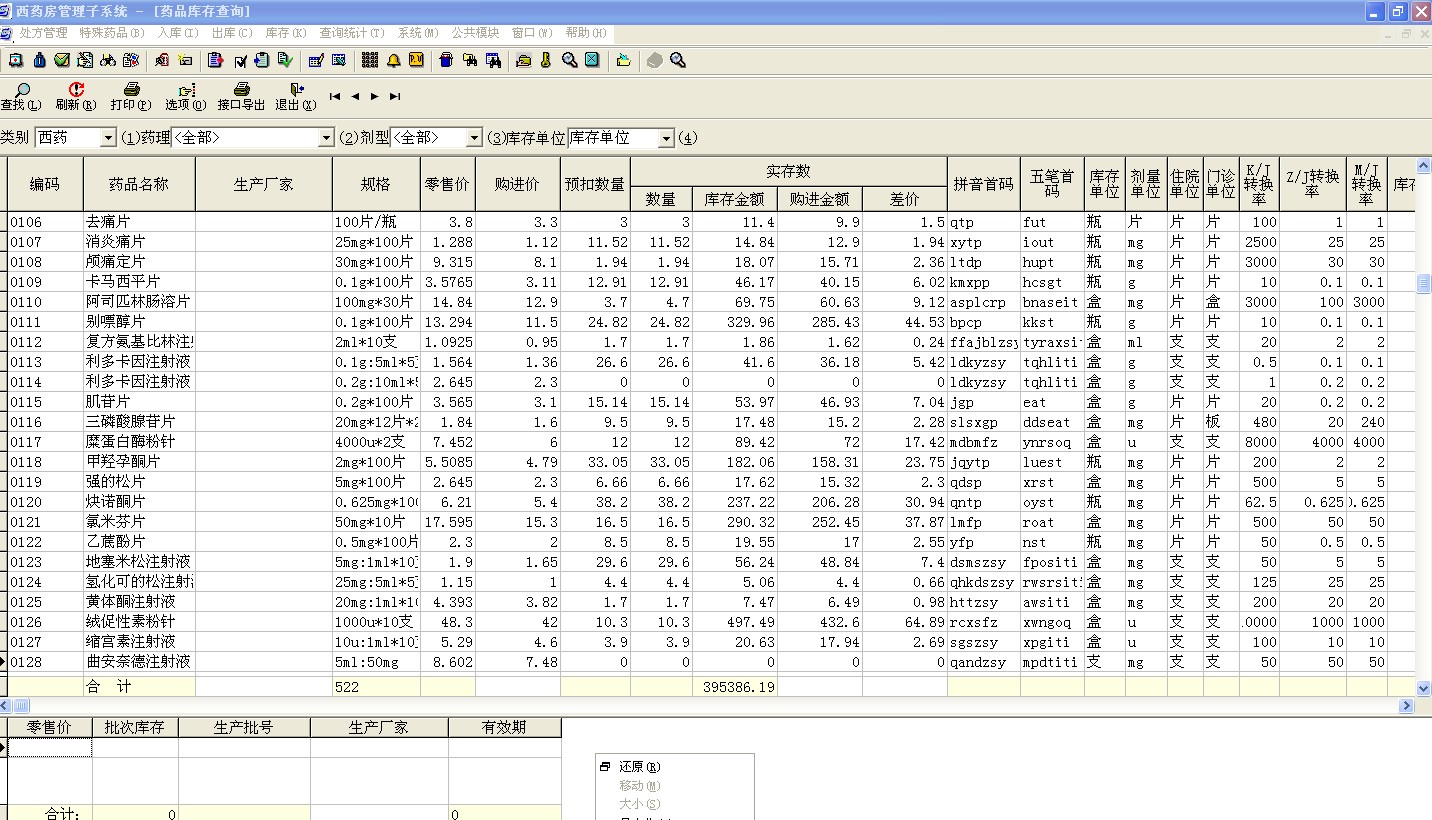This screenshot has width=1432, height=820.
Task: Open the 库存单位 unit dropdown
Action: 666,138
